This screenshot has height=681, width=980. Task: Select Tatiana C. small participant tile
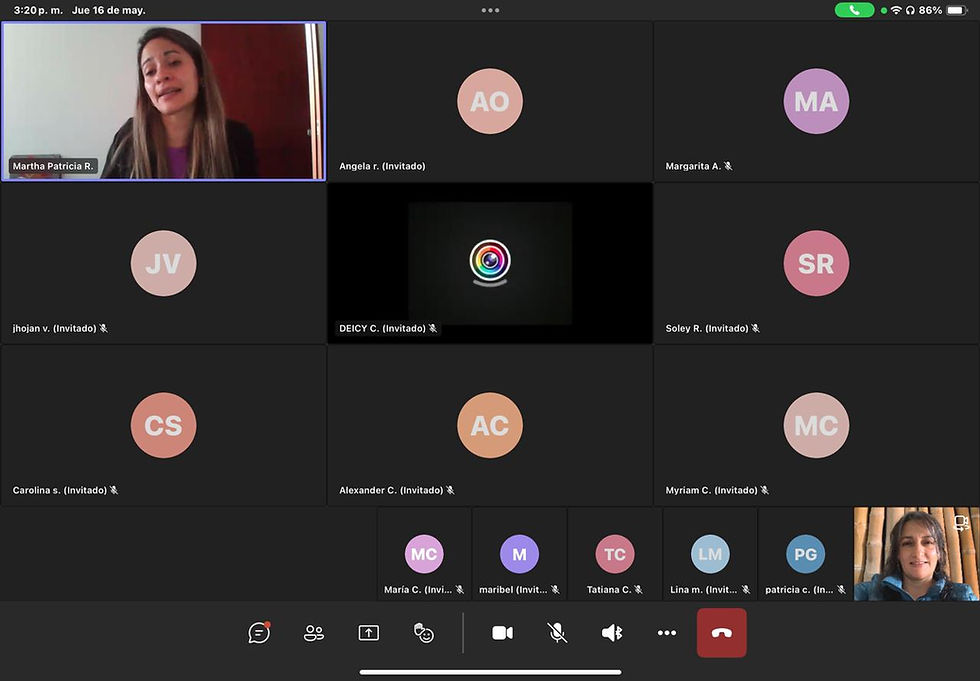[x=615, y=554]
